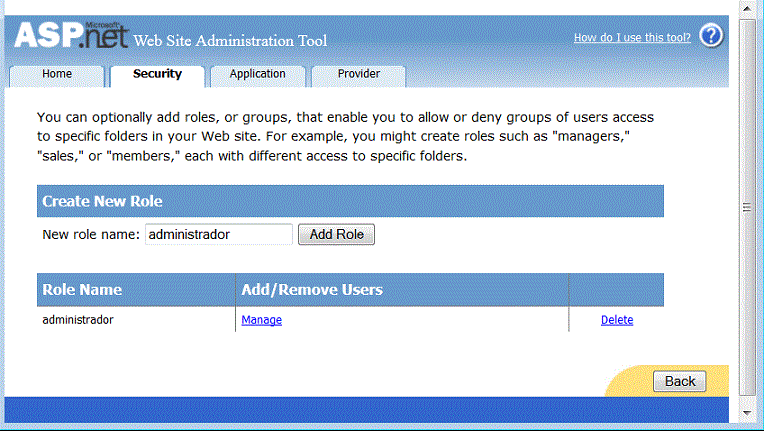Click the Role Name column header
The height and width of the screenshot is (431, 764).
[136, 290]
